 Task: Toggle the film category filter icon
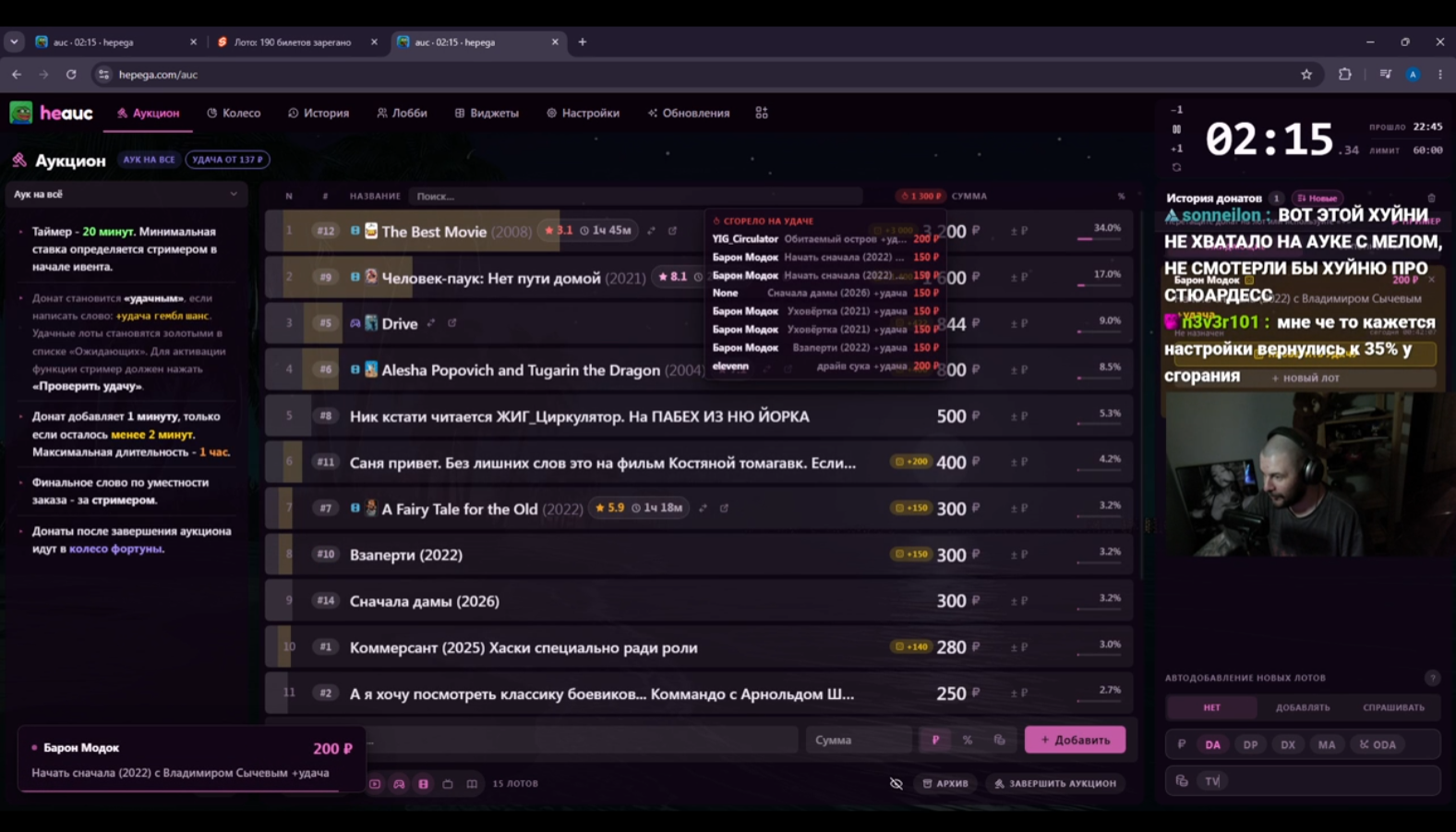(x=424, y=784)
